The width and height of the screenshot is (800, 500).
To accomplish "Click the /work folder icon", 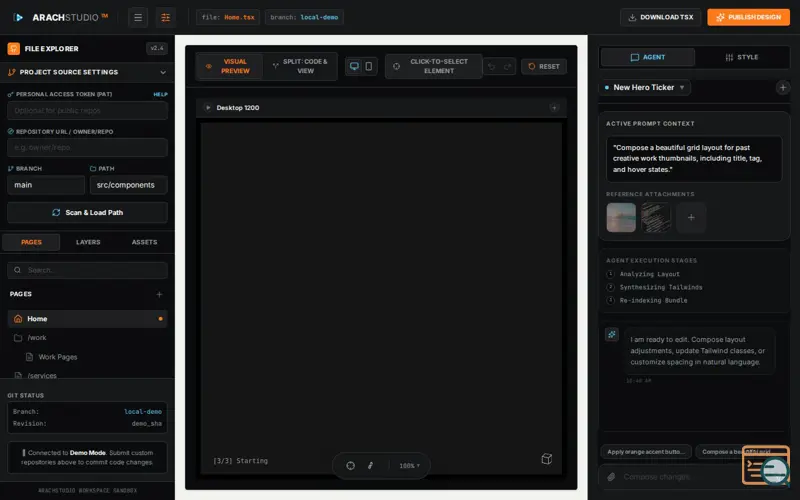I will [18, 338].
